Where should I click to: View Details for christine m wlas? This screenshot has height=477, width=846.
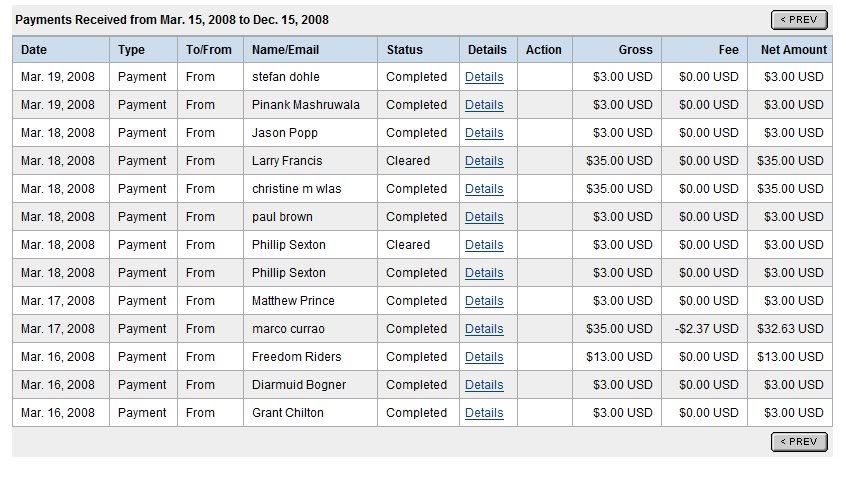pyautogui.click(x=484, y=189)
